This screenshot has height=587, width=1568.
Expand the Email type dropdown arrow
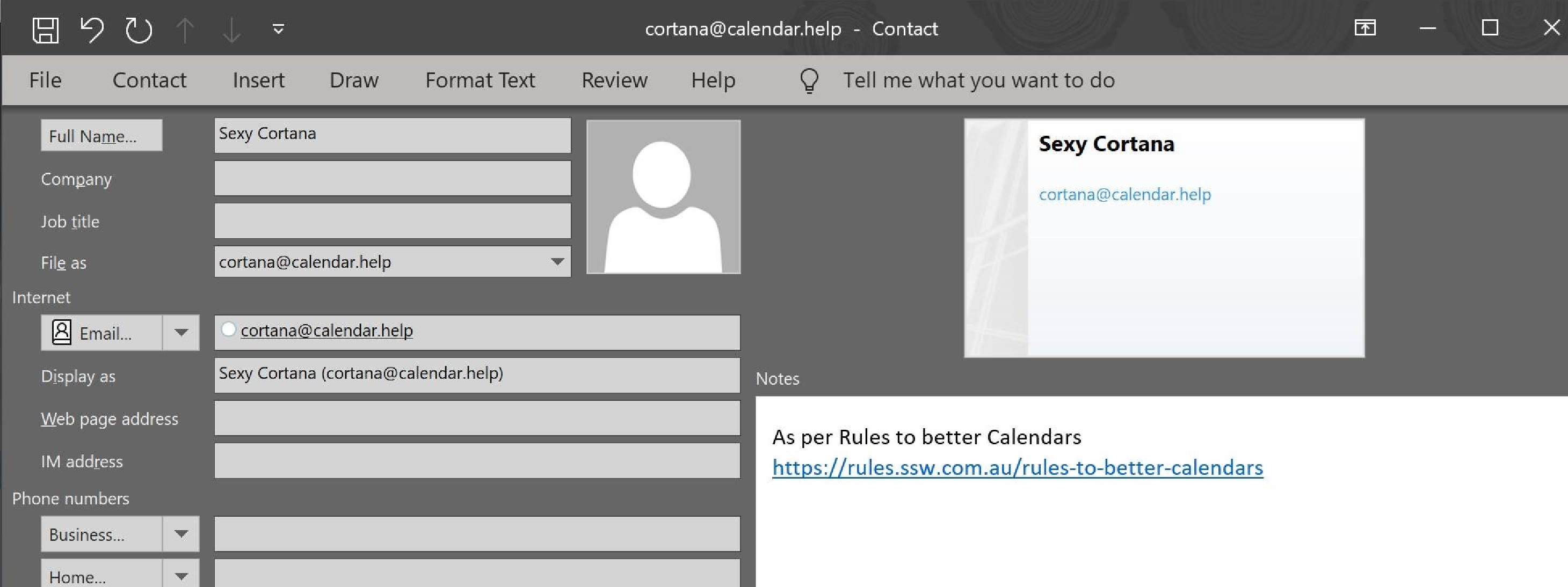pos(181,333)
